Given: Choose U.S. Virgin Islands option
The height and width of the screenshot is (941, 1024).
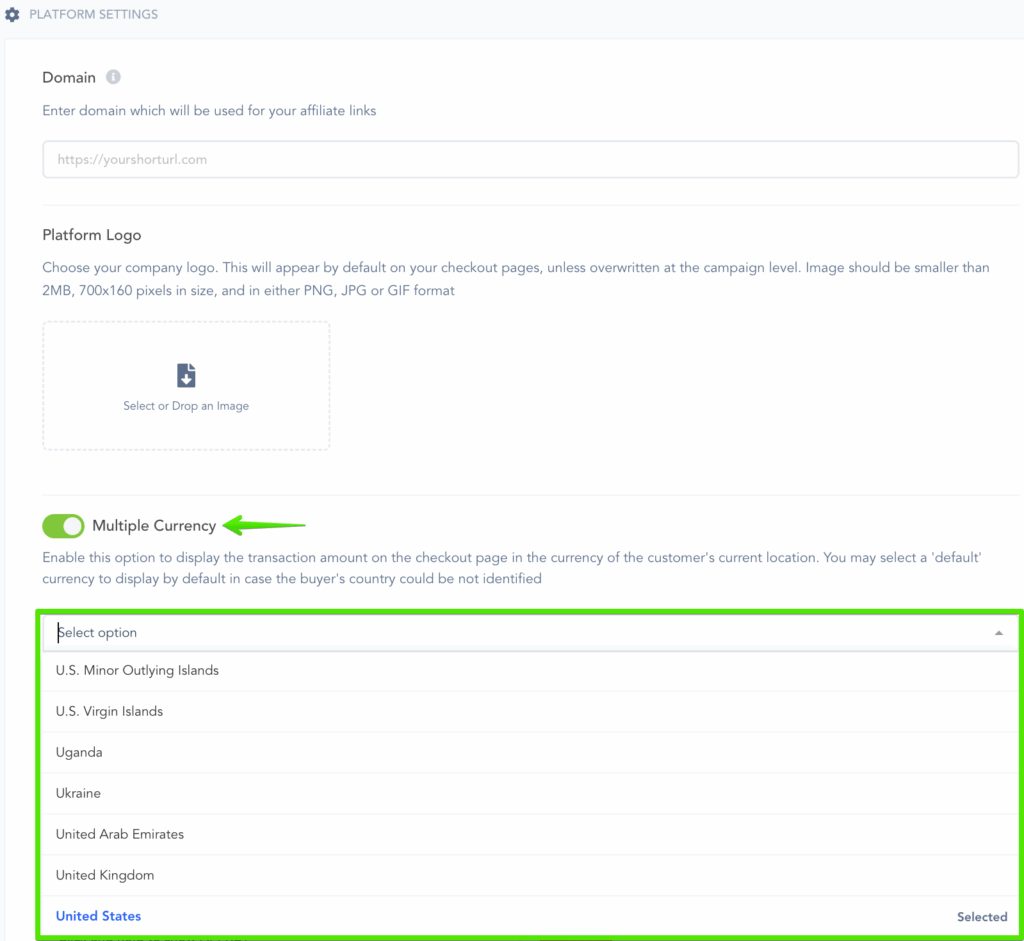Looking at the screenshot, I should (x=109, y=711).
